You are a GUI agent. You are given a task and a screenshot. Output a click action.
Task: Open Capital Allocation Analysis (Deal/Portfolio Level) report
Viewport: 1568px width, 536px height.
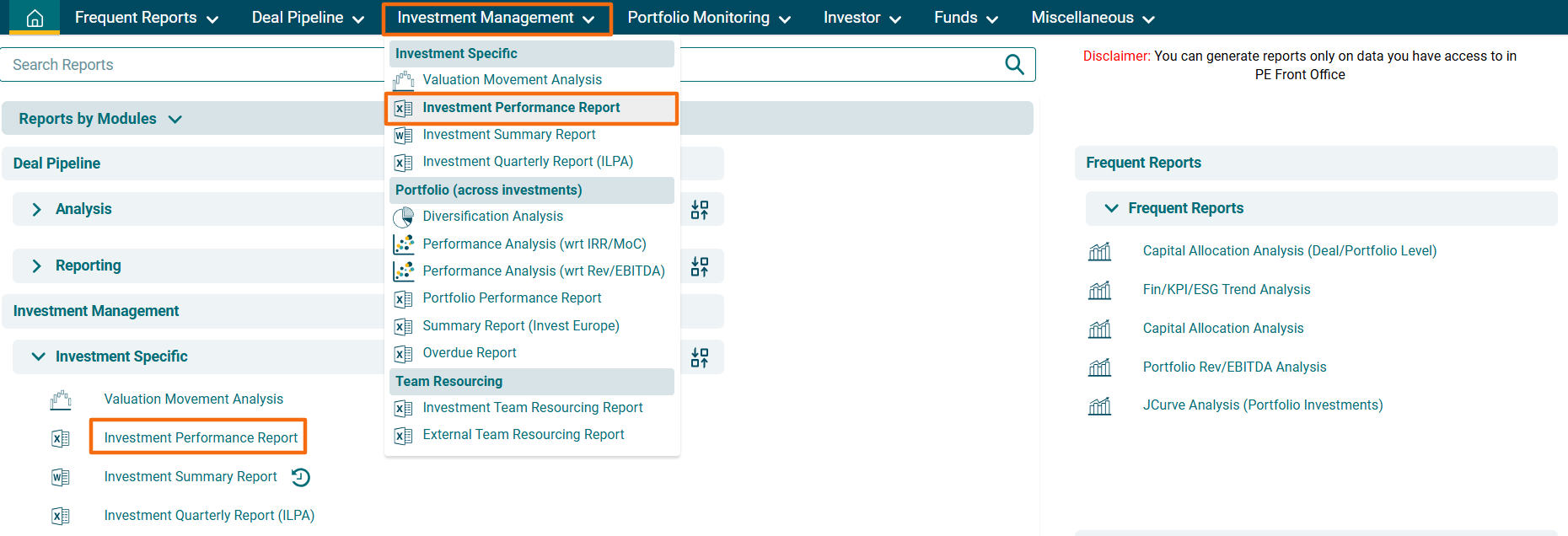click(x=1289, y=251)
